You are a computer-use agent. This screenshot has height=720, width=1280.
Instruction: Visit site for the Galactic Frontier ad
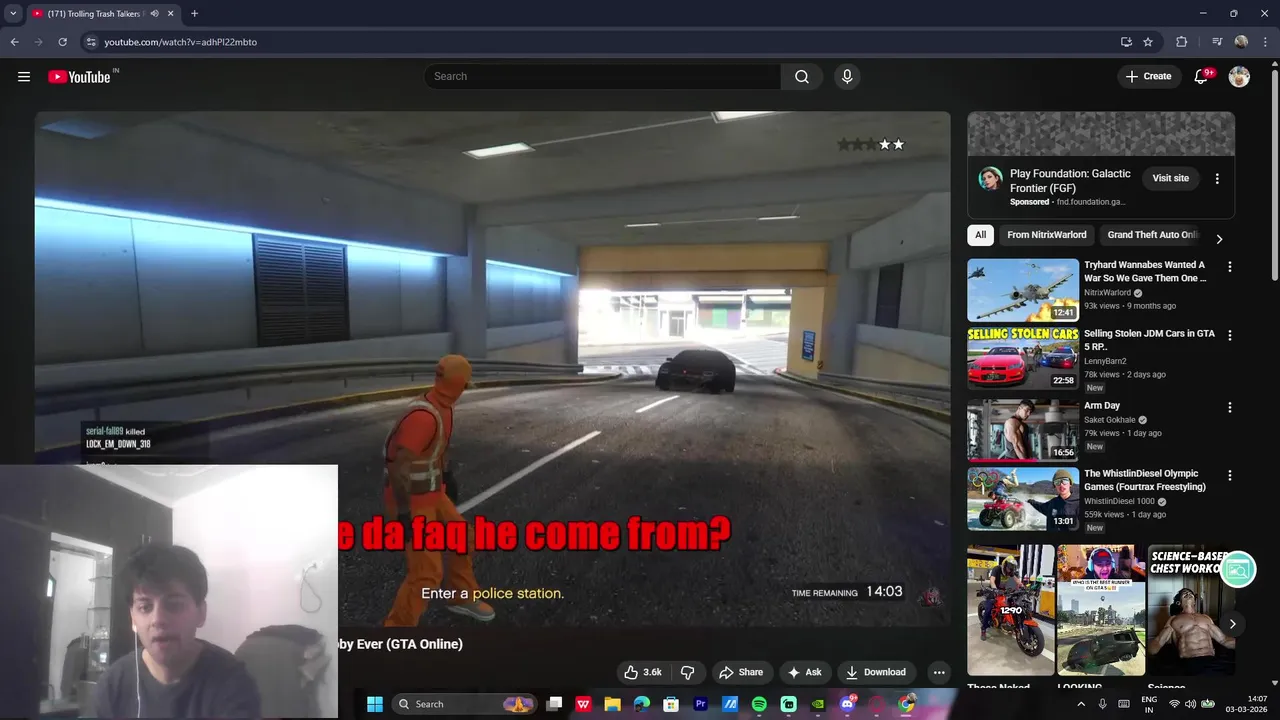1170,178
